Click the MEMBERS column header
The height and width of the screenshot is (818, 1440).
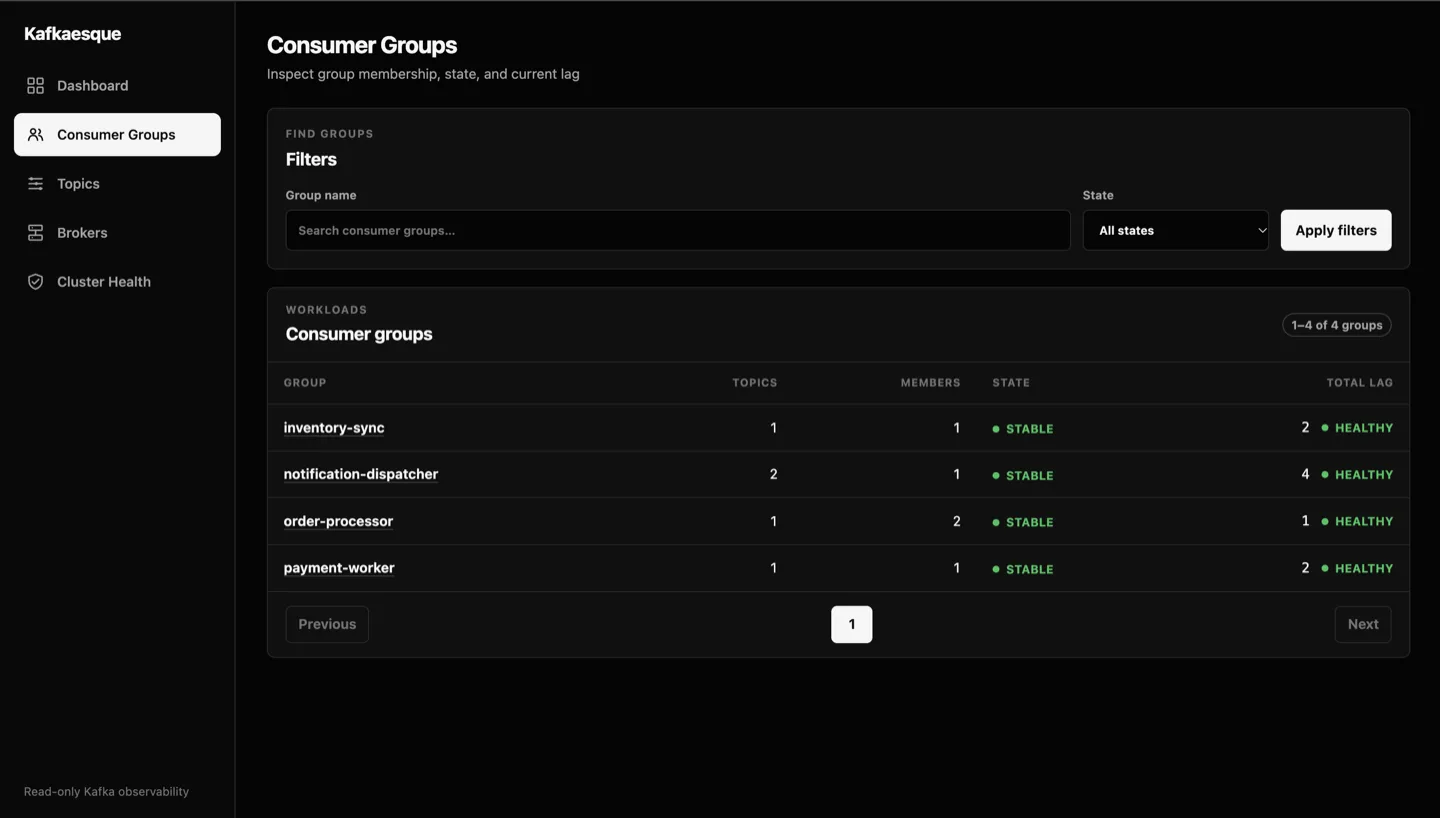click(930, 383)
